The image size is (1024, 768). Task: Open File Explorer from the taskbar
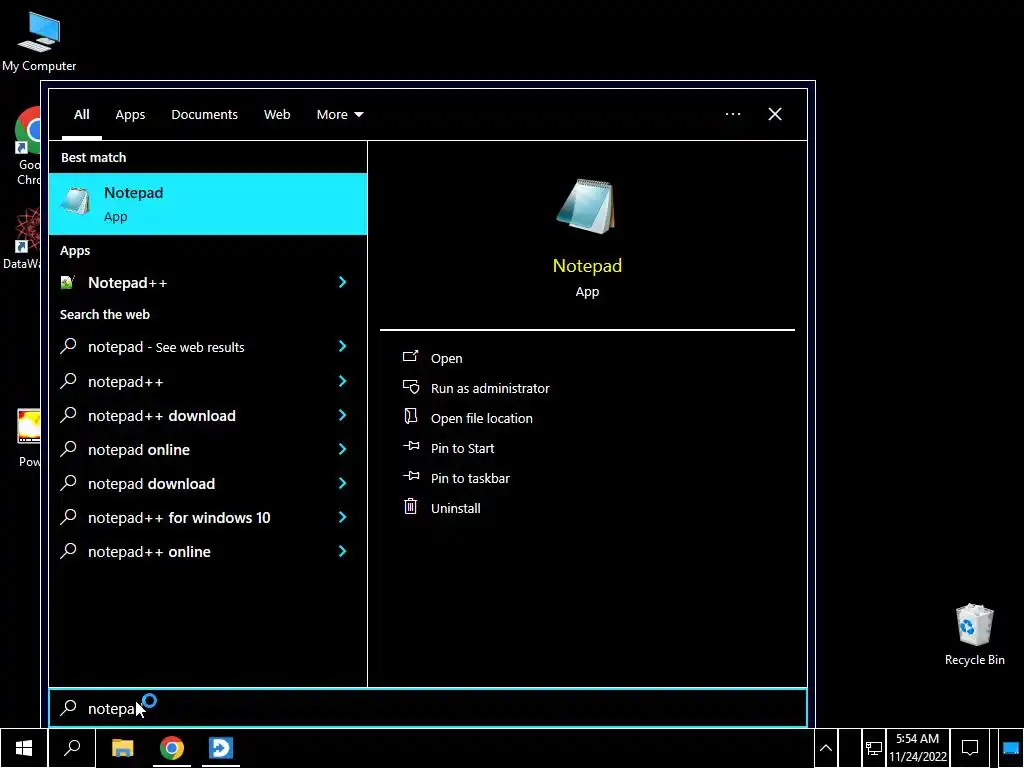click(122, 748)
